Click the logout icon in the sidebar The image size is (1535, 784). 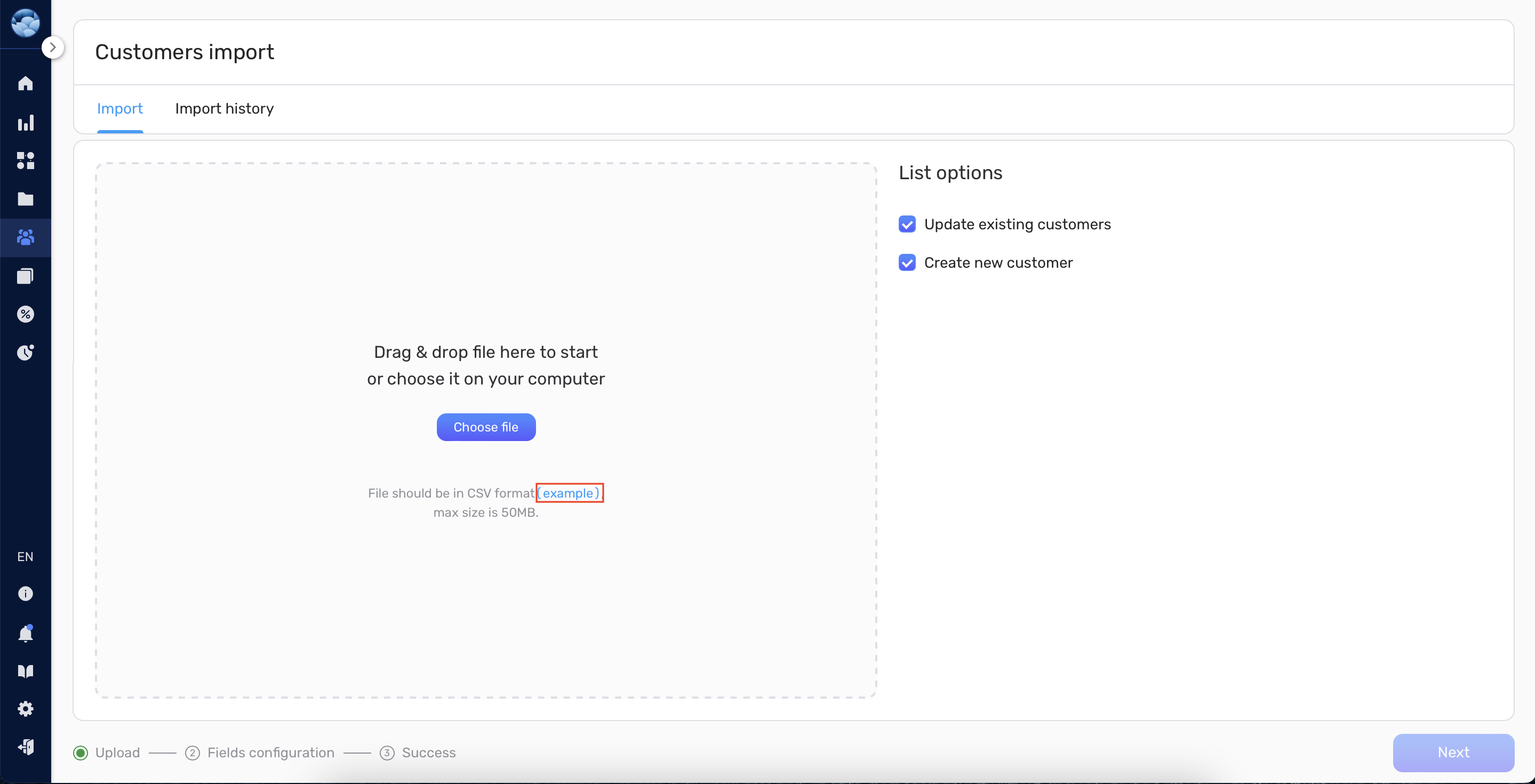click(26, 747)
